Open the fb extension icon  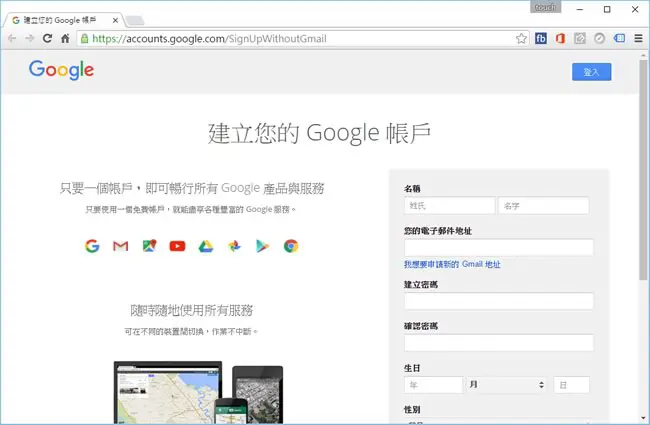click(541, 39)
